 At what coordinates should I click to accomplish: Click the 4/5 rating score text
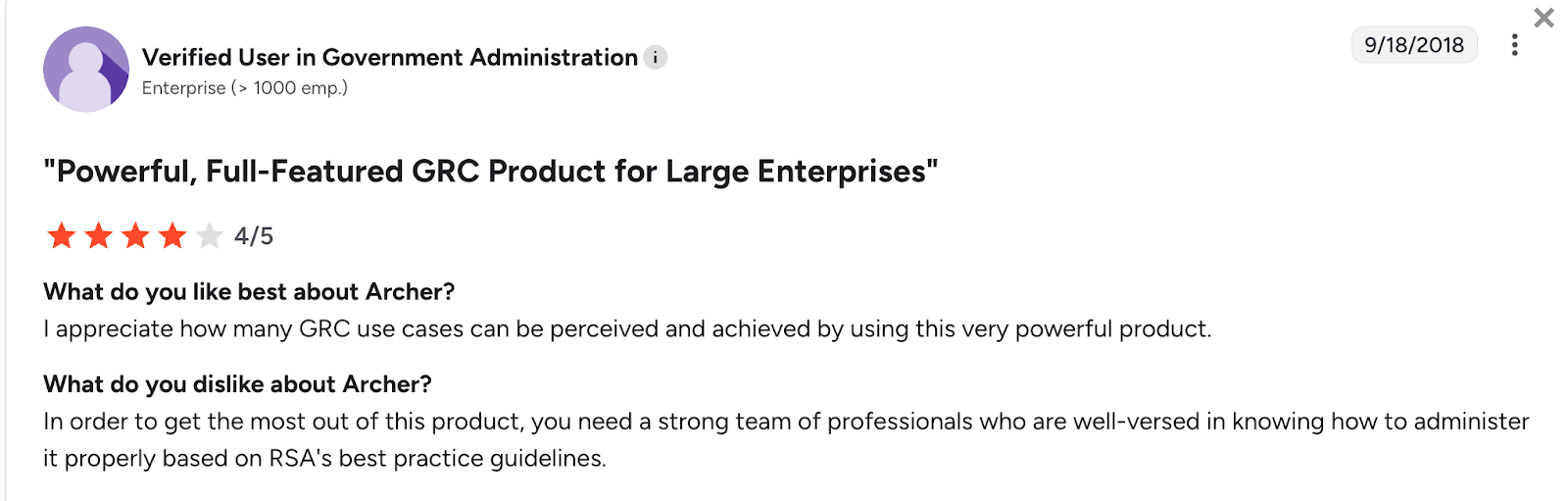pos(254,236)
